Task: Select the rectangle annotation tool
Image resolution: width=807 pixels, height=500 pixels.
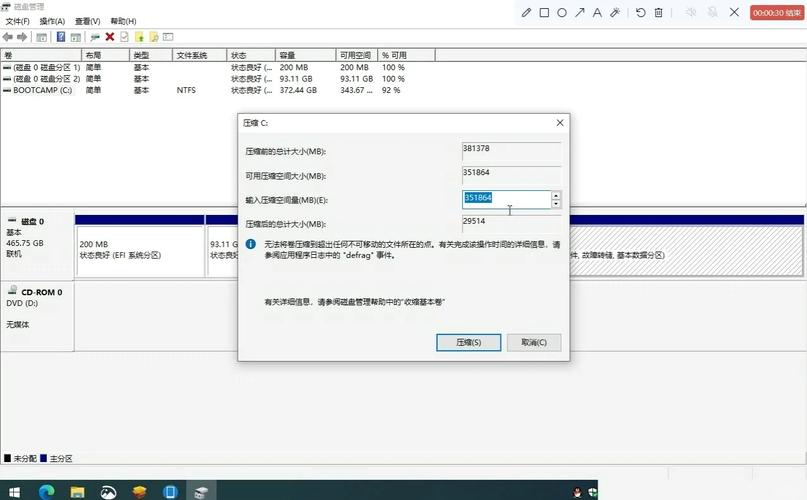Action: (544, 12)
